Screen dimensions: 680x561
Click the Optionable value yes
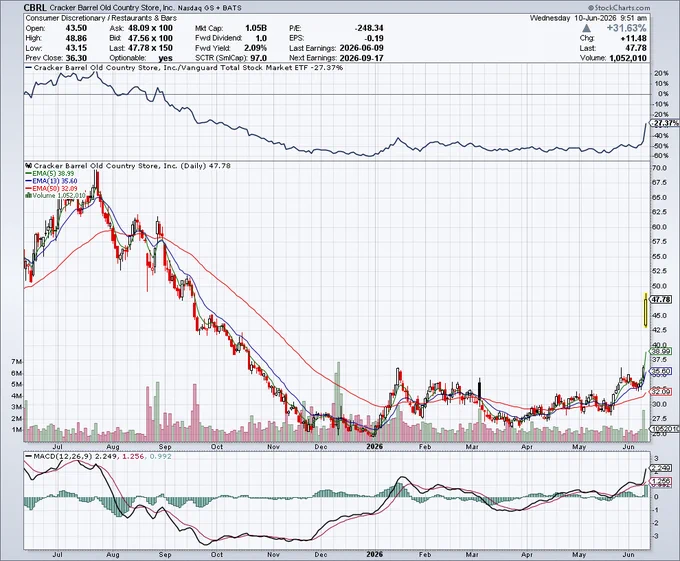click(165, 58)
